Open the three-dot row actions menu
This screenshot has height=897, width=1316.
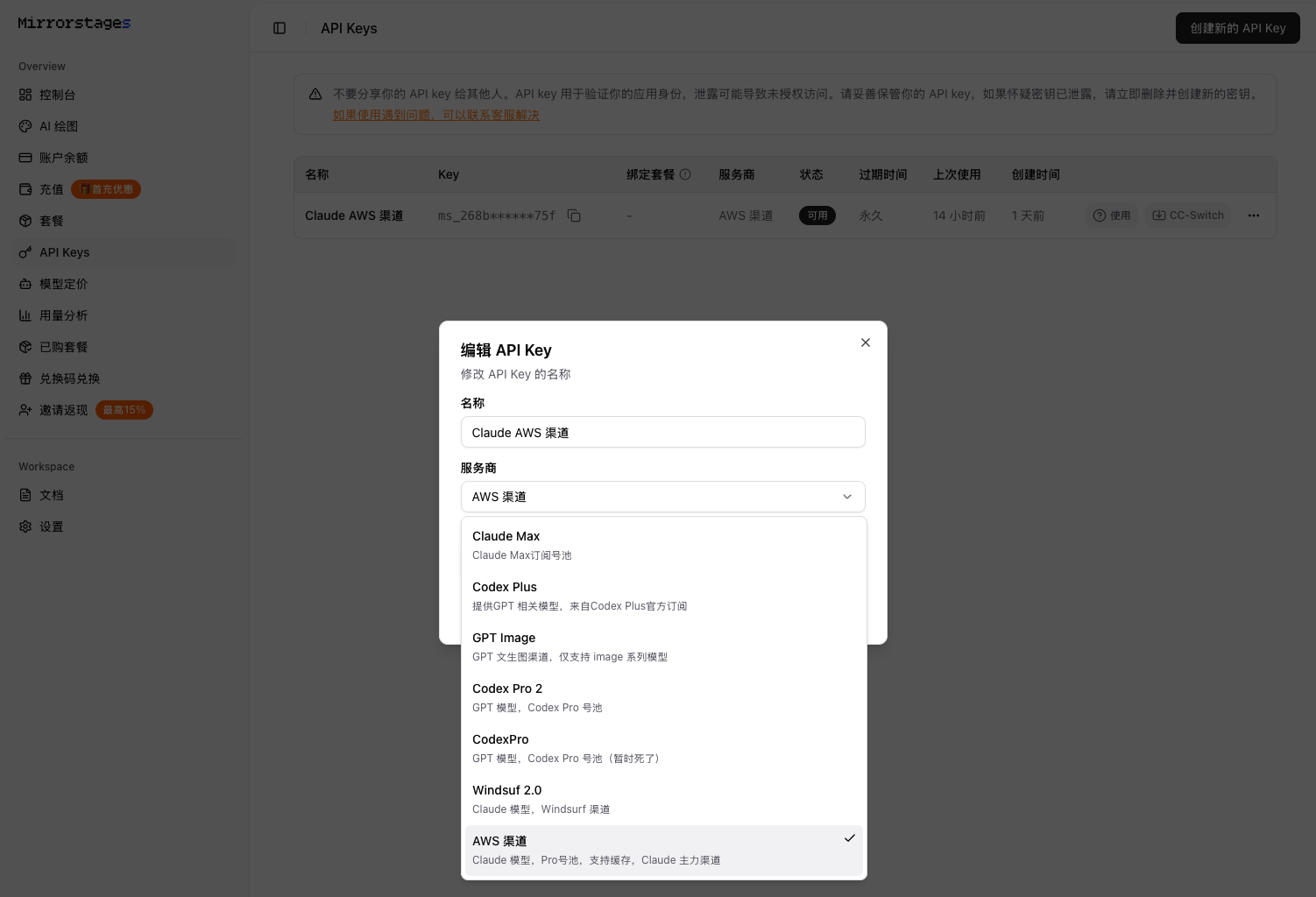coord(1254,215)
